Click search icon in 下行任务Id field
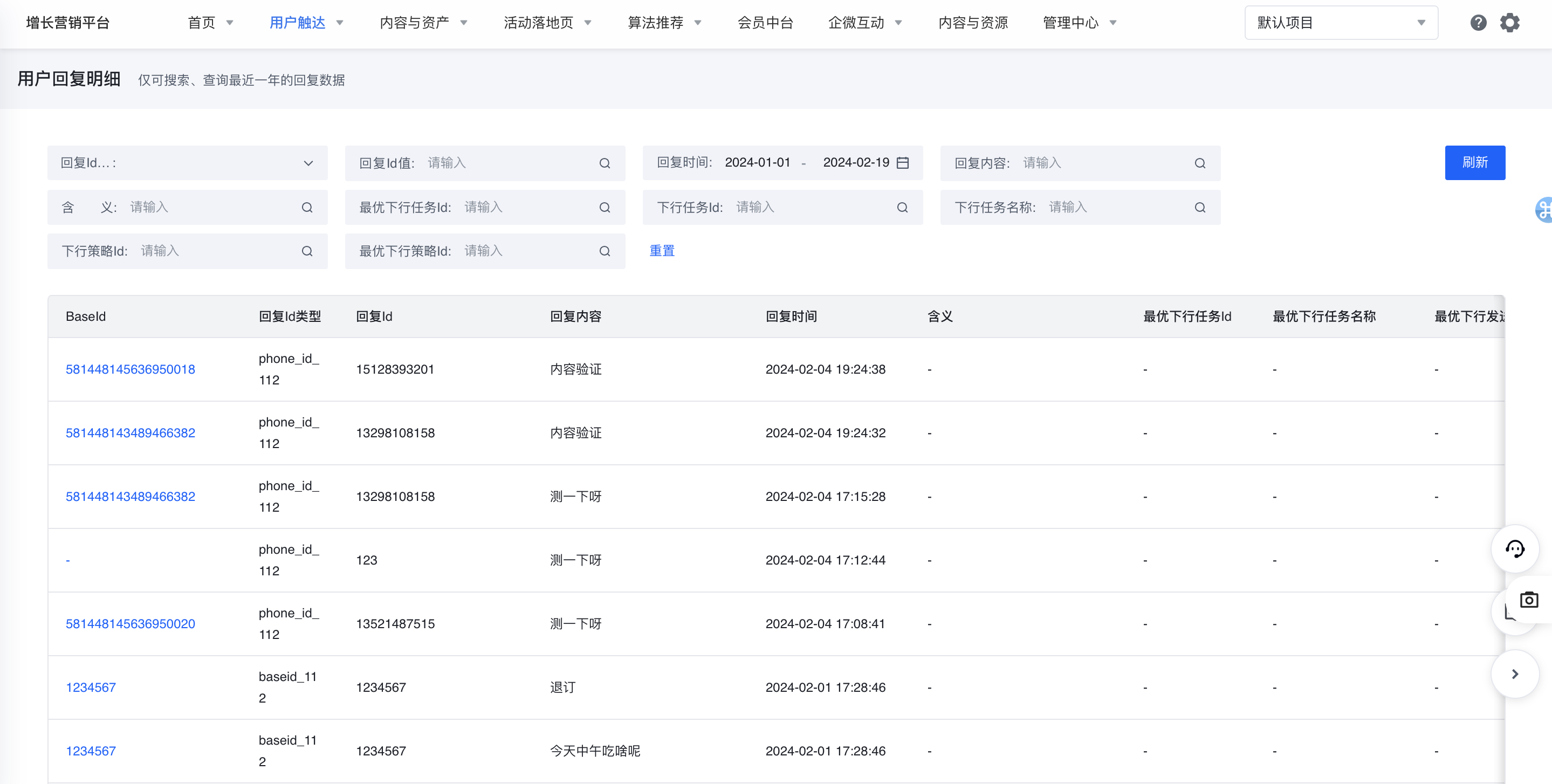The image size is (1552, 784). click(x=902, y=207)
